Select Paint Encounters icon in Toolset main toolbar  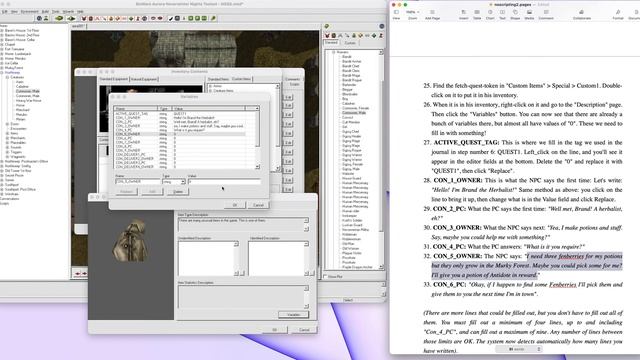[x=97, y=18]
